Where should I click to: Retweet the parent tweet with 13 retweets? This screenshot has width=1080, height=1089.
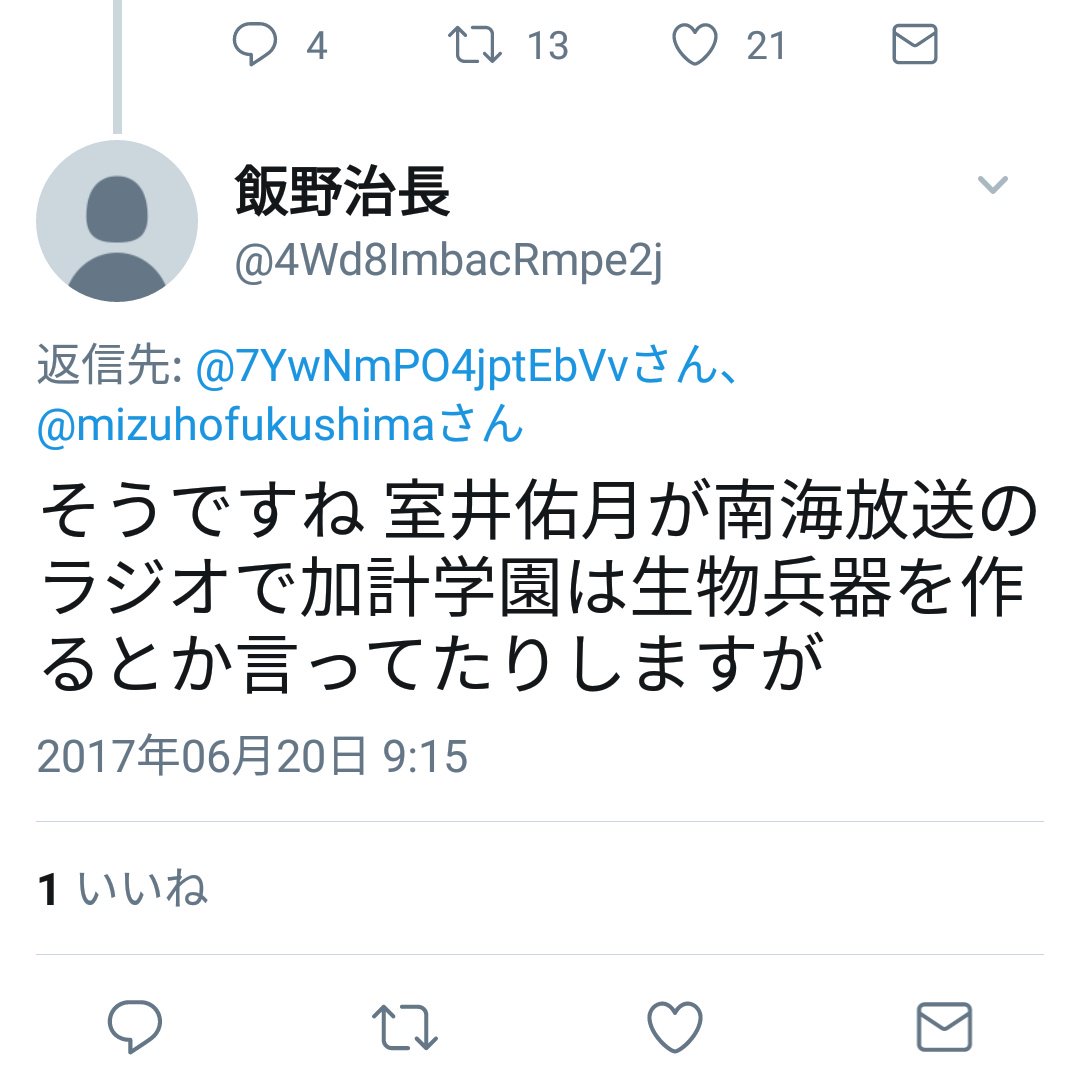[x=474, y=44]
